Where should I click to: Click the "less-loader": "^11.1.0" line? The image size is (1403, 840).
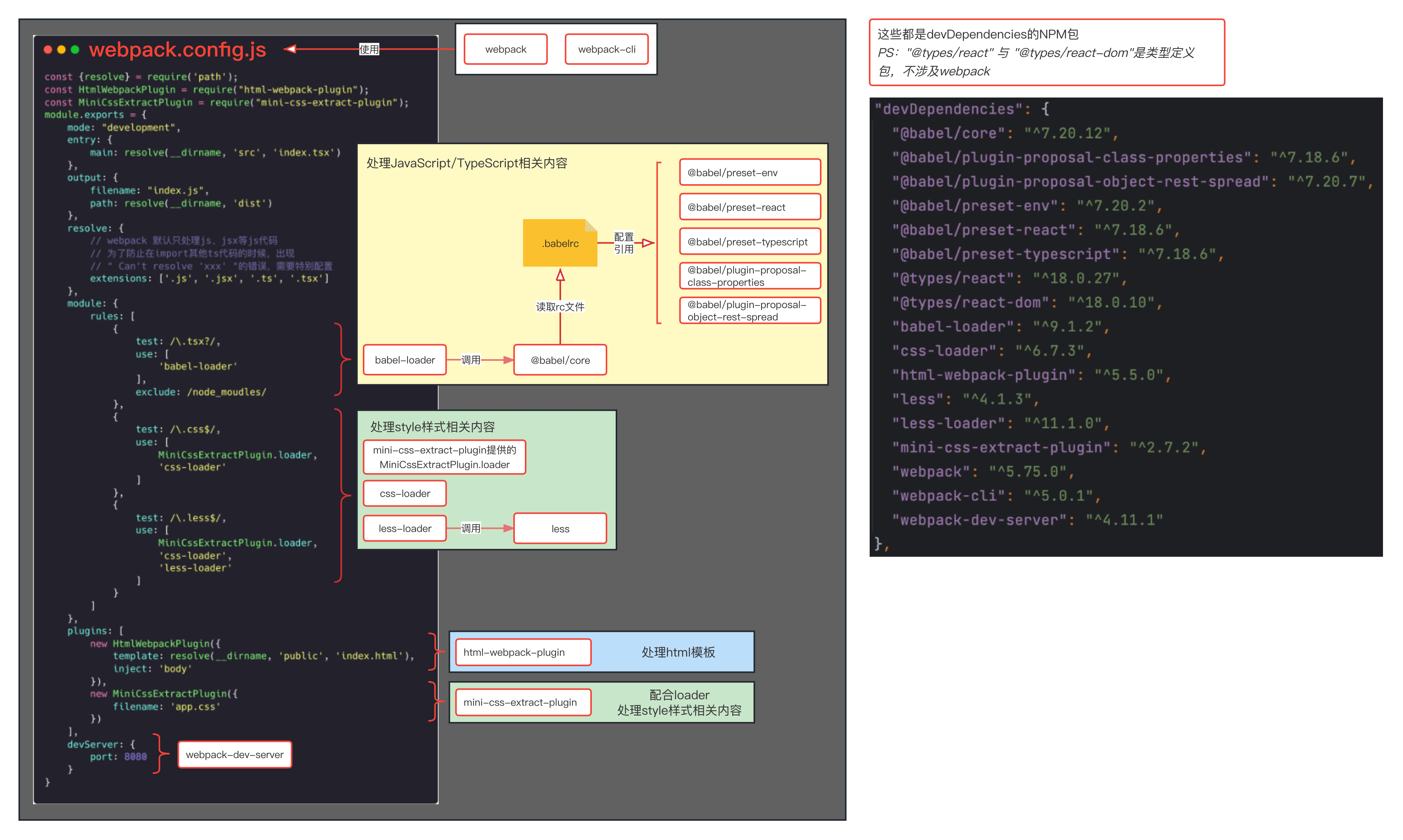pyautogui.click(x=1000, y=423)
